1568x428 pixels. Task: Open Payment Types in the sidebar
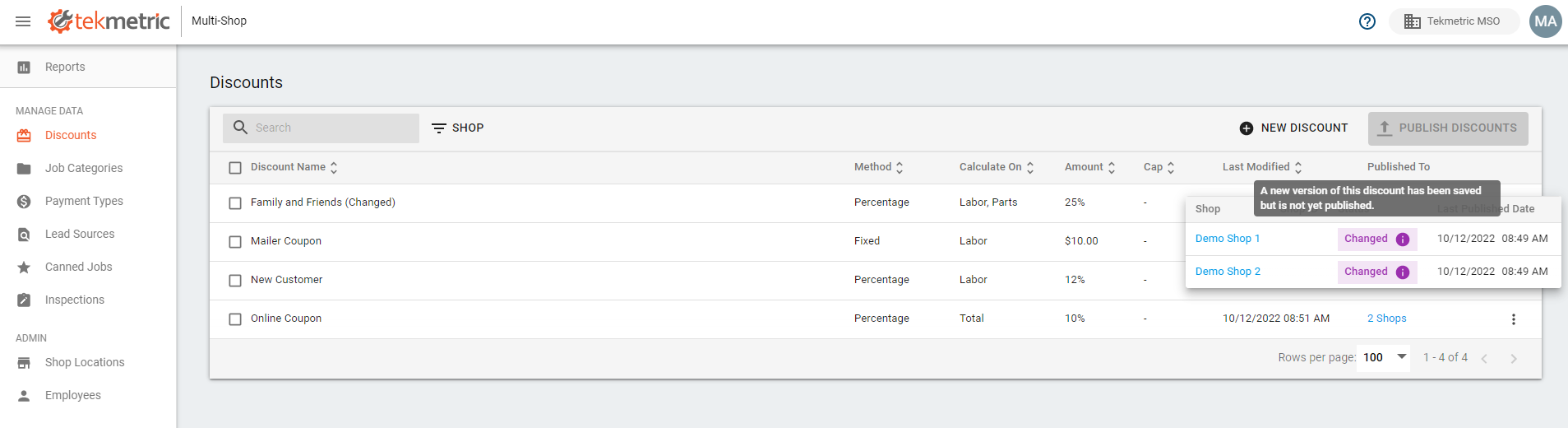click(84, 201)
